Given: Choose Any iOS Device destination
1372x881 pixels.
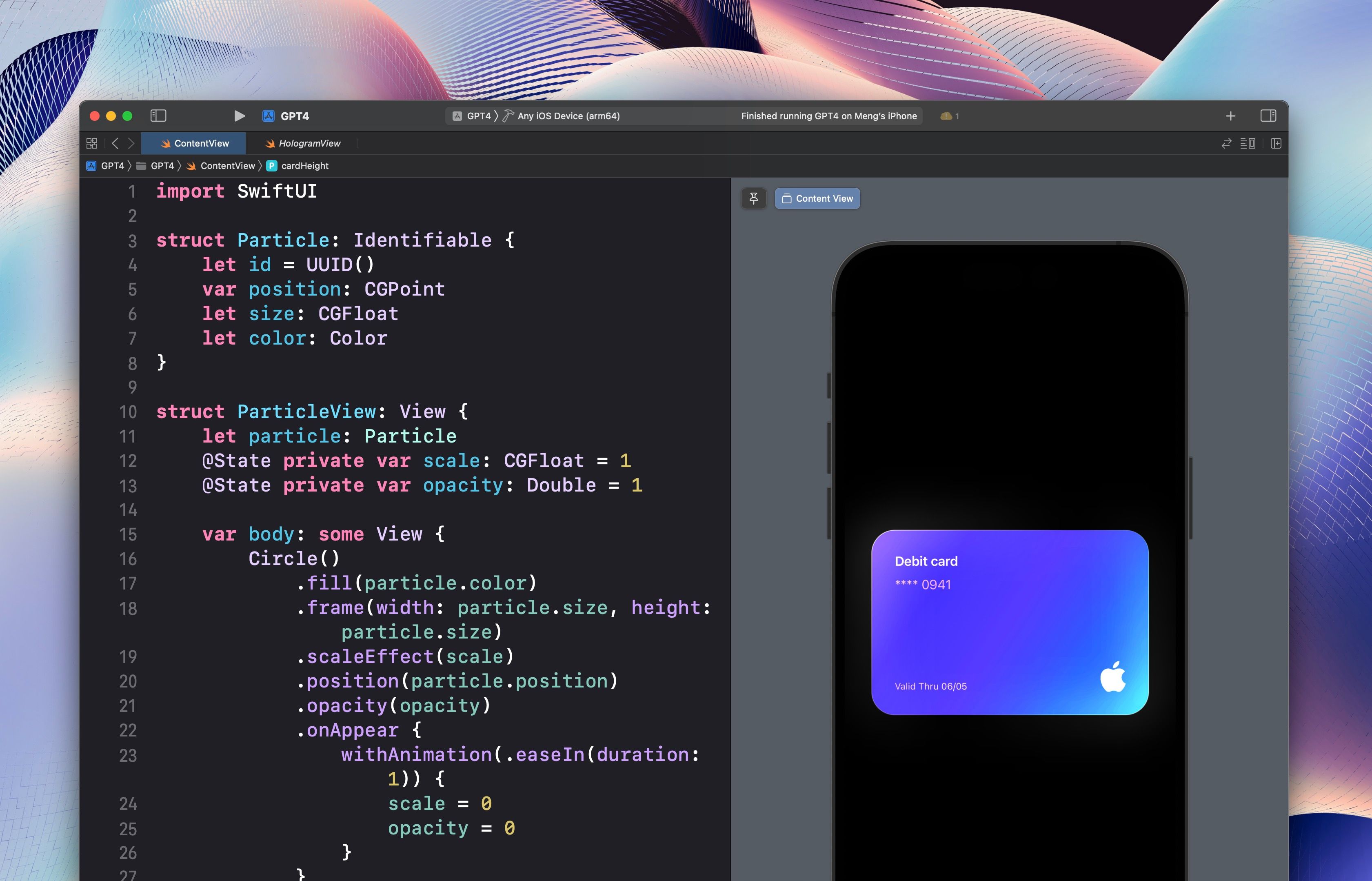Looking at the screenshot, I should (568, 116).
